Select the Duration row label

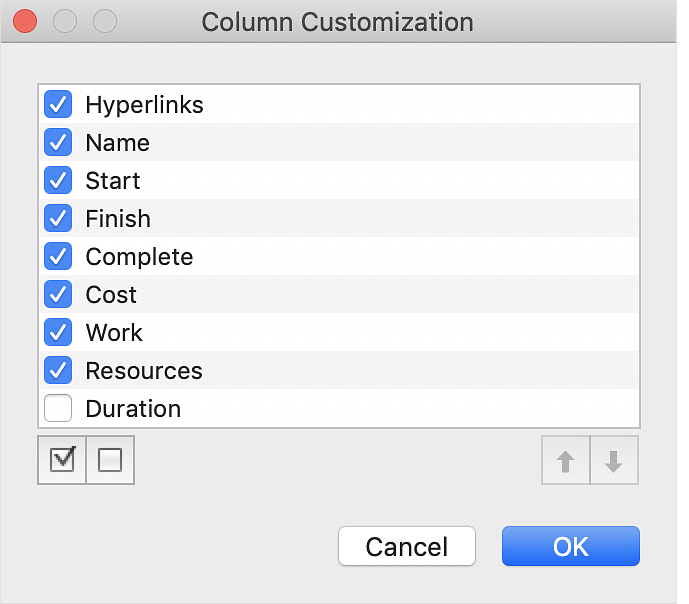[x=133, y=409]
